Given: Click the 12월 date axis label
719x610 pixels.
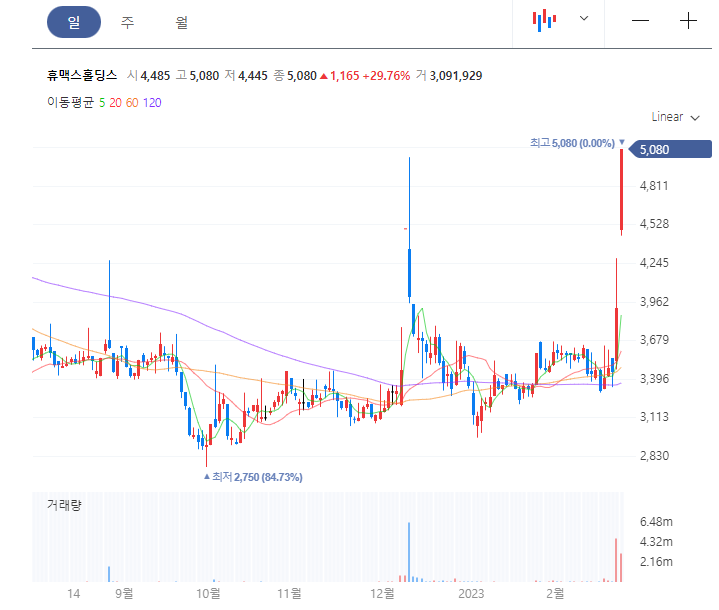Looking at the screenshot, I should (x=382, y=593).
